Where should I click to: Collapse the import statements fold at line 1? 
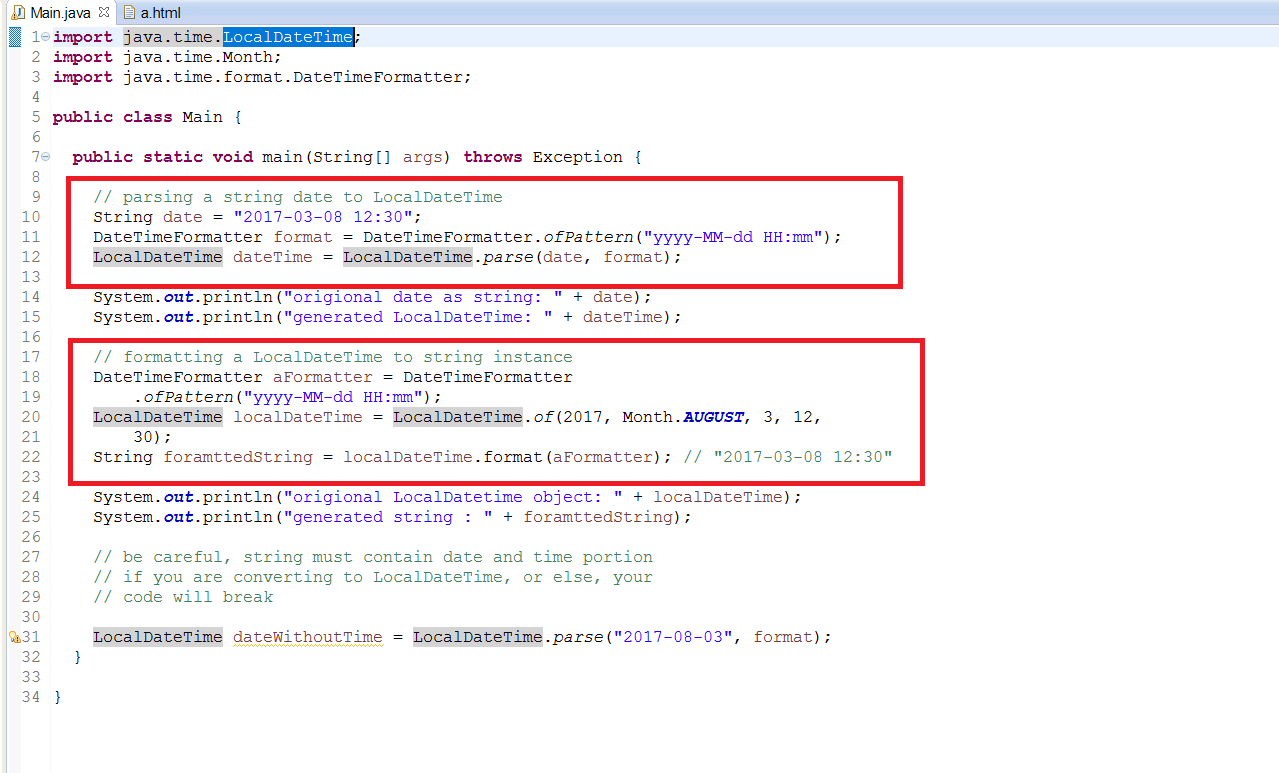point(44,36)
